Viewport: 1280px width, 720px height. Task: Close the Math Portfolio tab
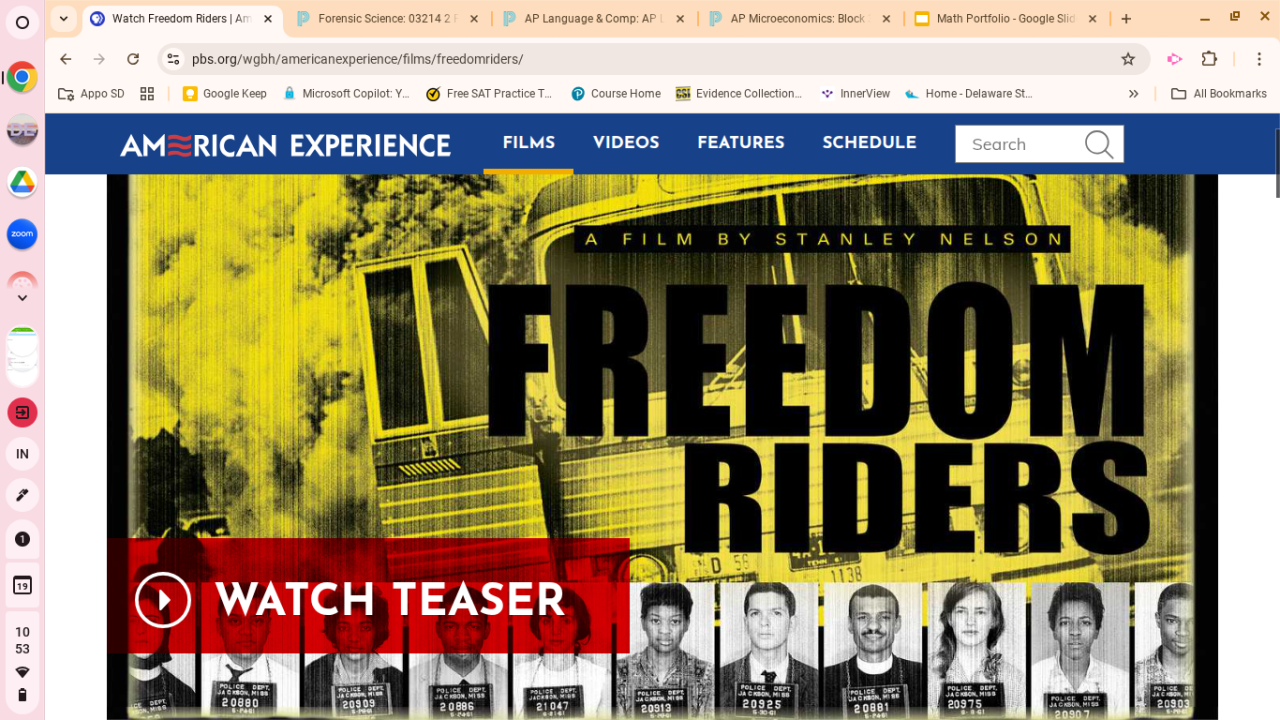[x=1092, y=18]
